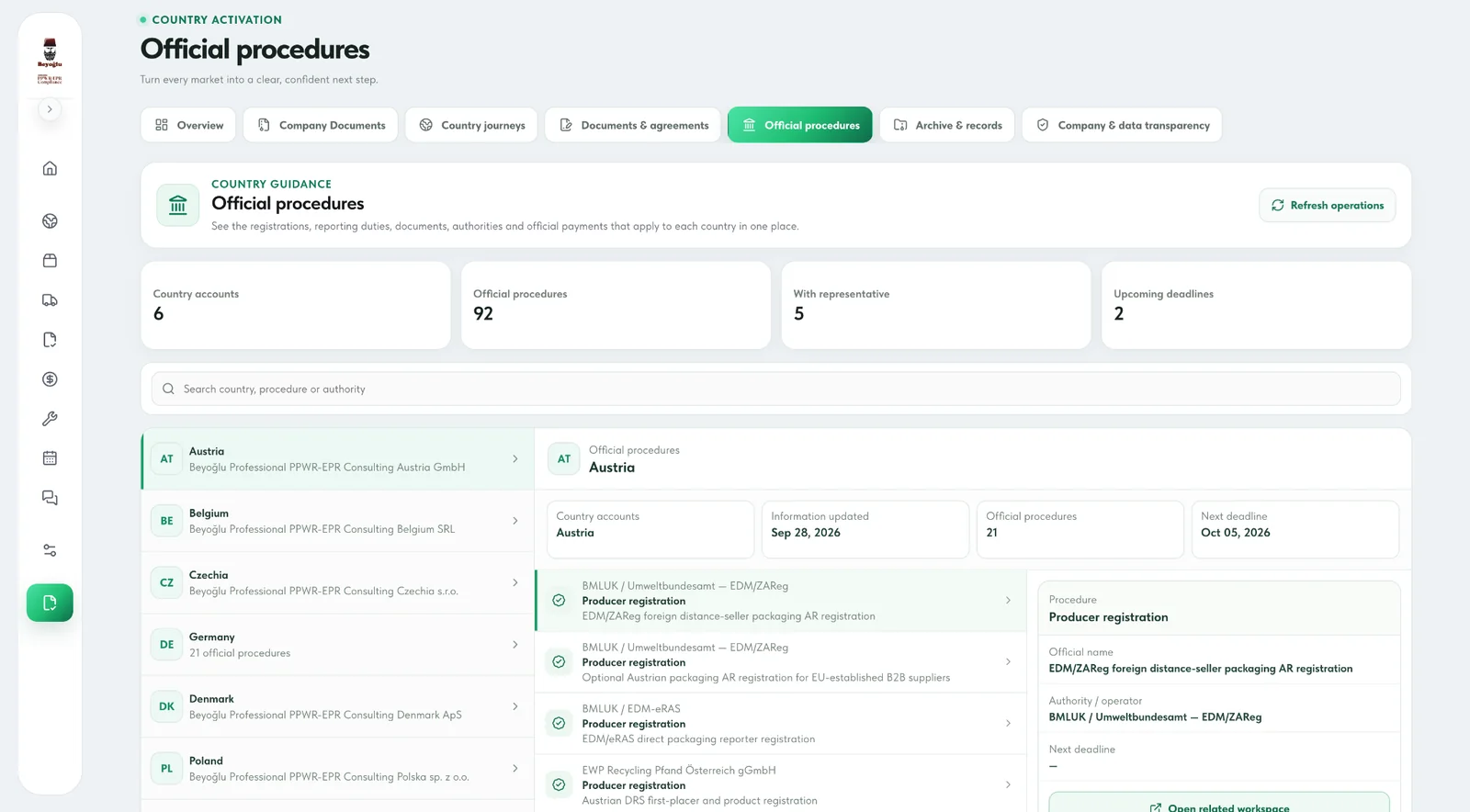Open EDM/ZAReg foreign distance-seller packaging AR registration

tap(781, 601)
